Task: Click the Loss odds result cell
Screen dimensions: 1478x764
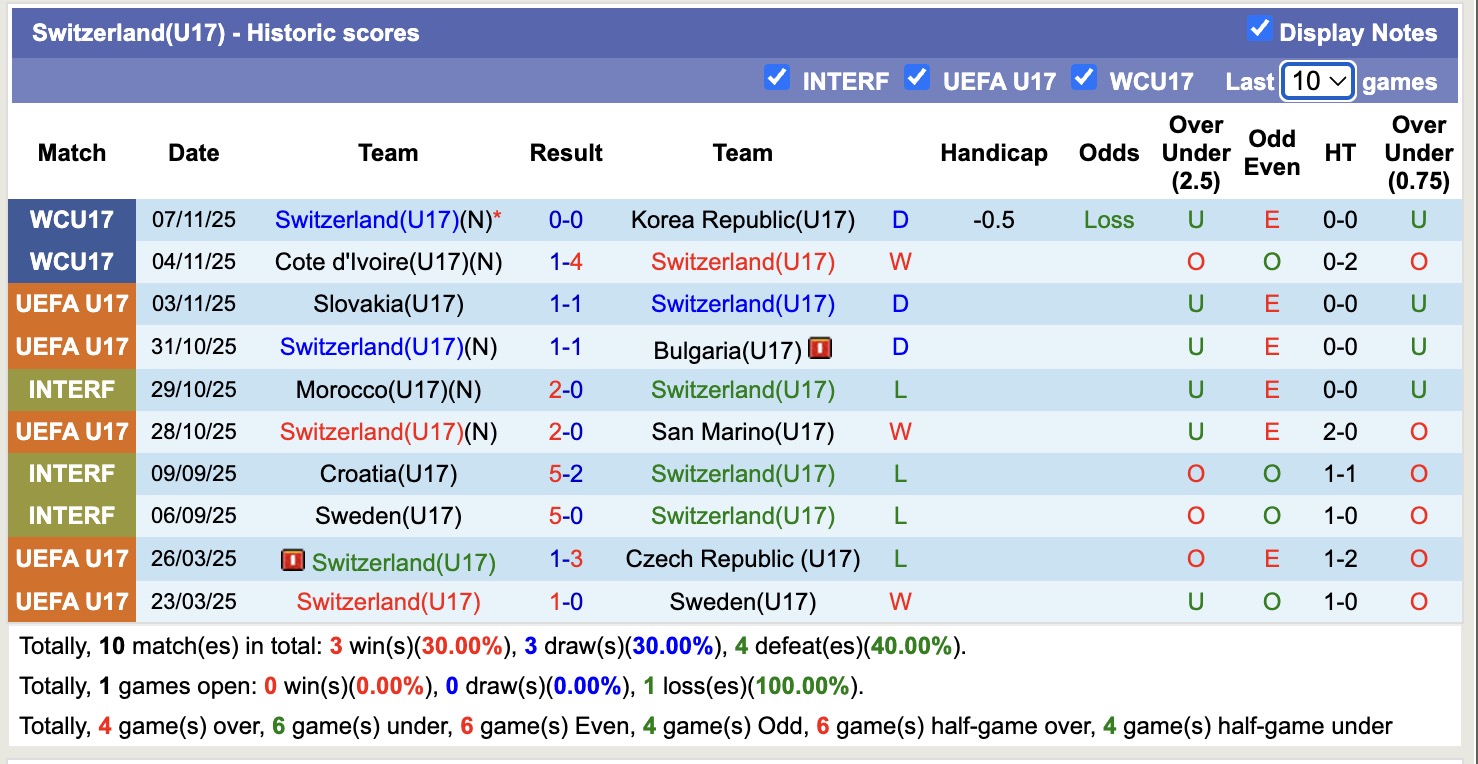Action: [1108, 220]
